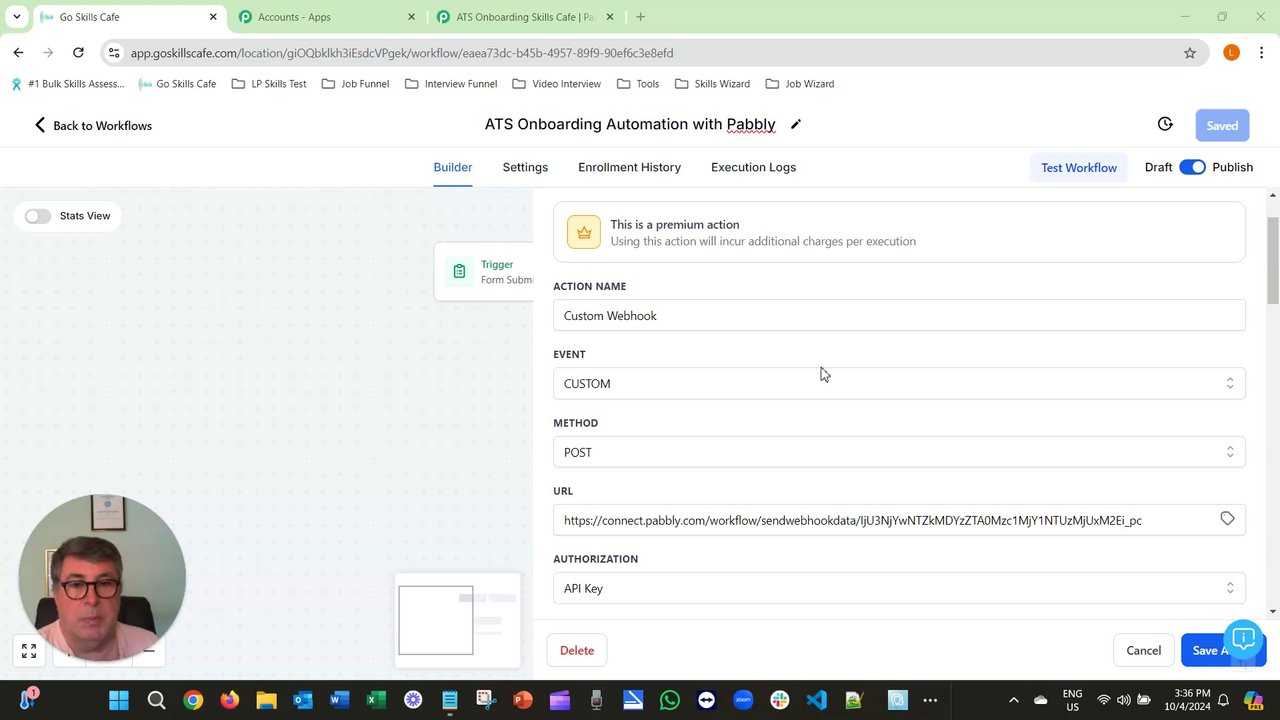Open Windows Start menu

[x=119, y=700]
